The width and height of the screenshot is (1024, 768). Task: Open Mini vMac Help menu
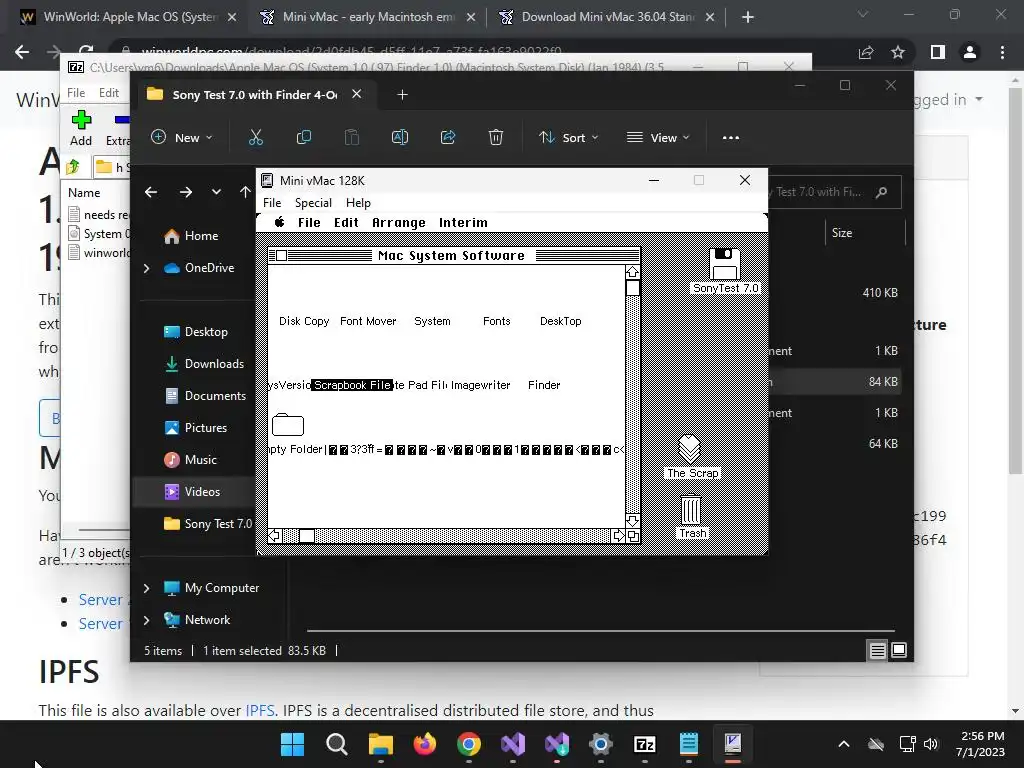click(358, 202)
